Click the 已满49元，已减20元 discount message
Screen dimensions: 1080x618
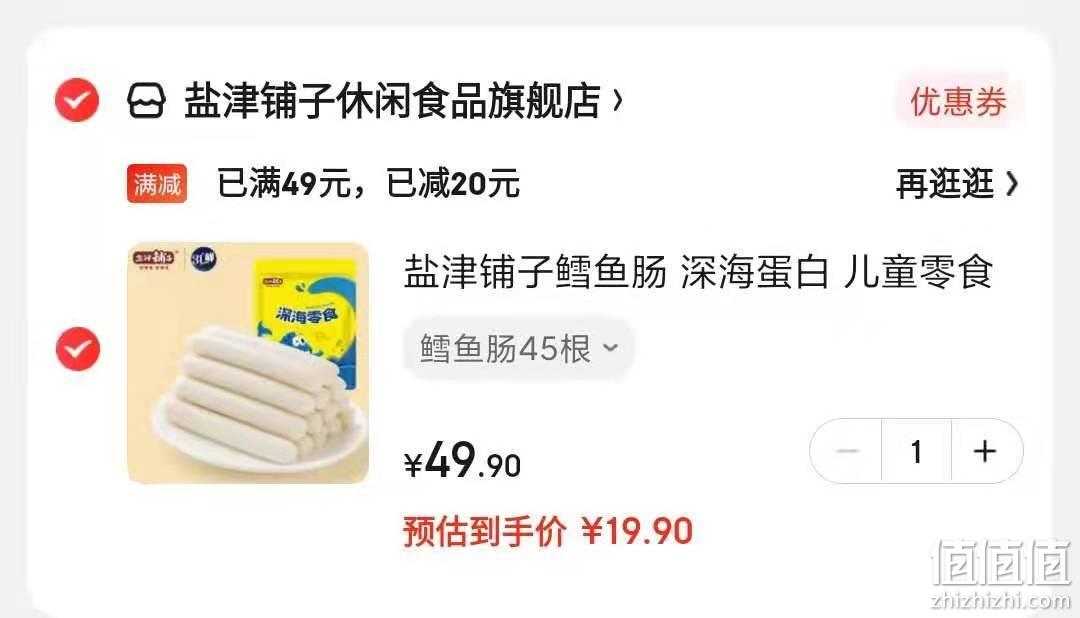pos(368,184)
